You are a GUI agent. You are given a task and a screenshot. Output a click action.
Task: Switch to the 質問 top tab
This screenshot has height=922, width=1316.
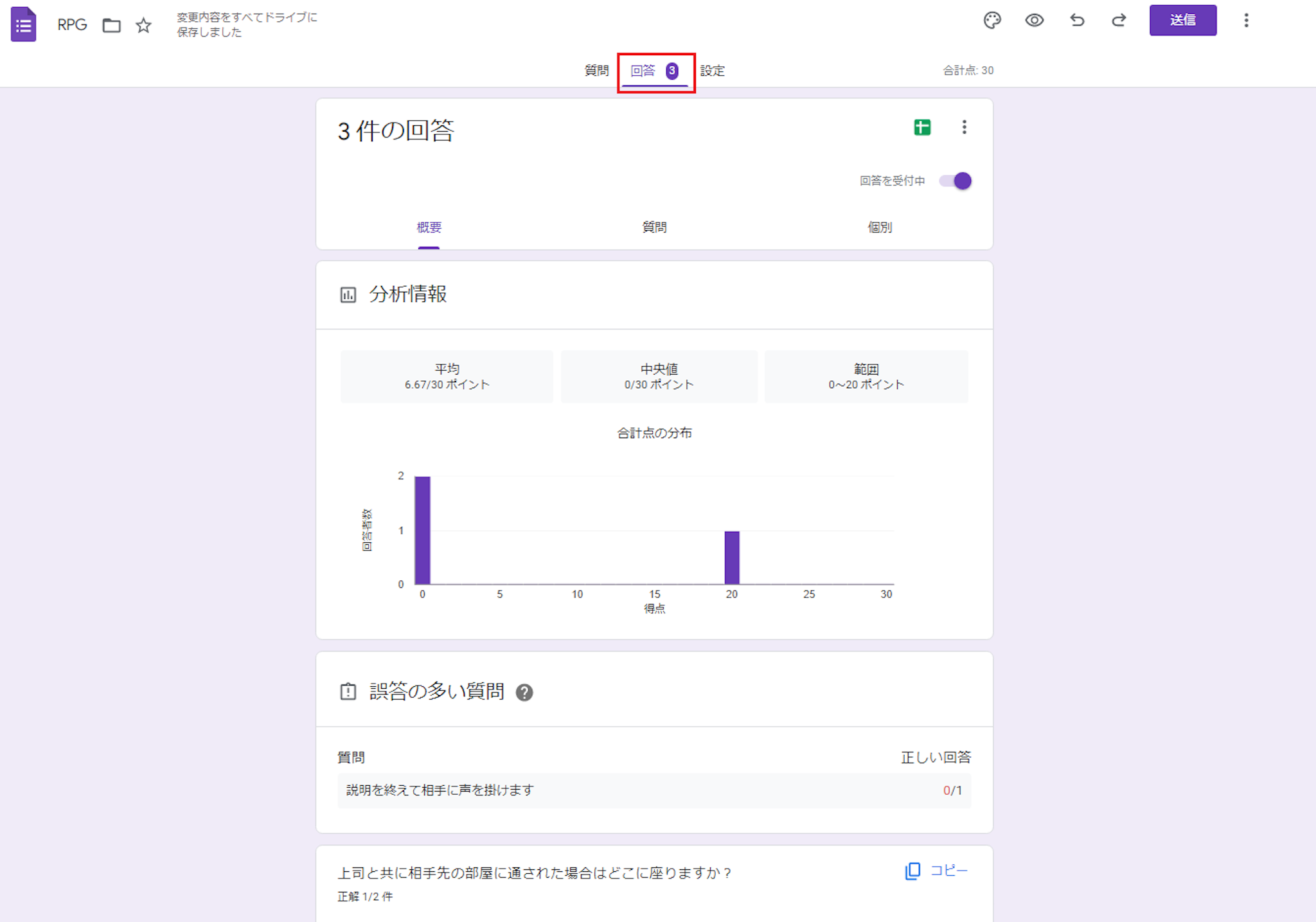coord(596,71)
